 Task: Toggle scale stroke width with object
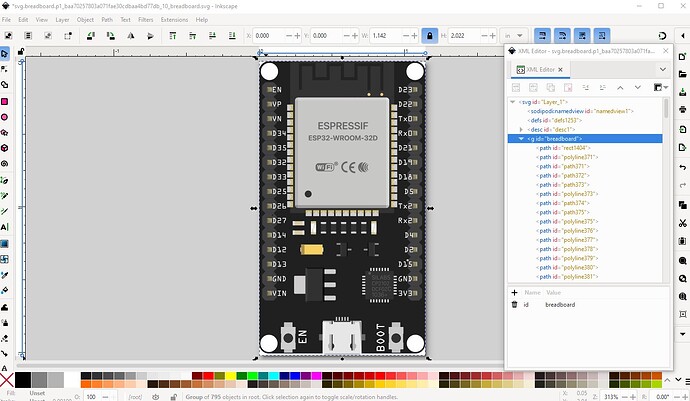pos(542,36)
